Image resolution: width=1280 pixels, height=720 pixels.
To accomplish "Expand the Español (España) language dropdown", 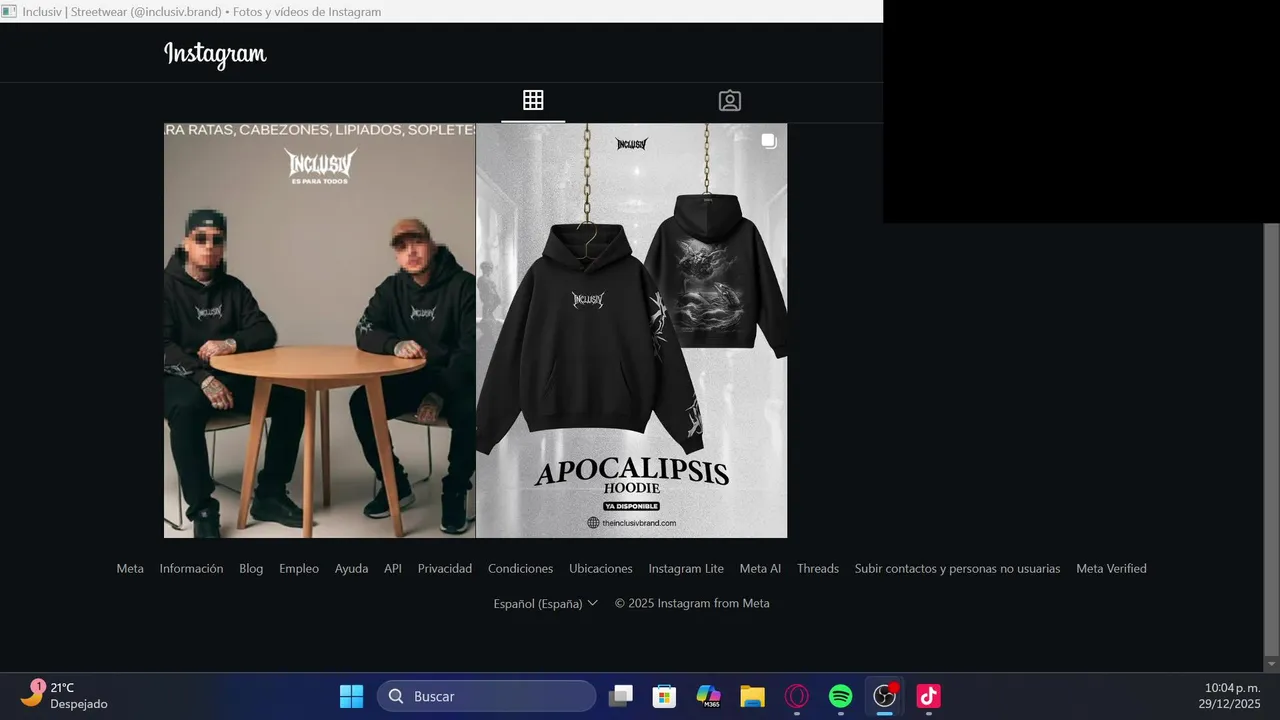I will (546, 603).
